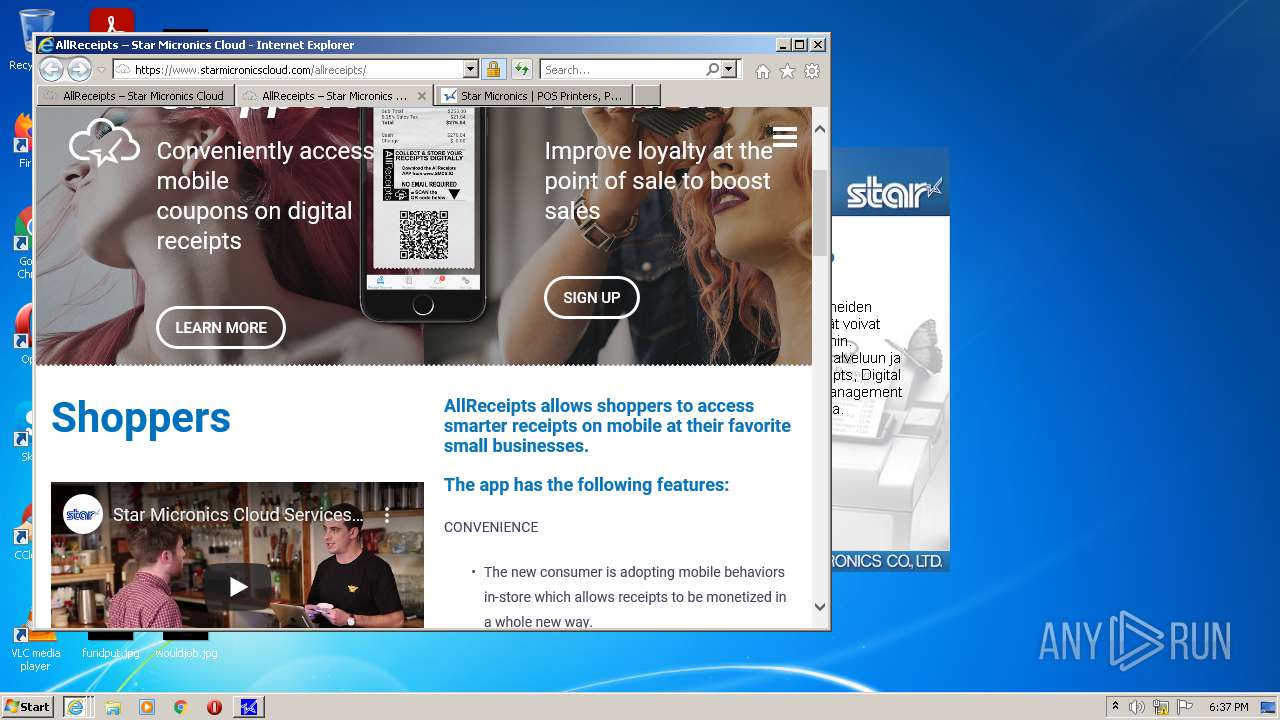Open the IE Tools gear icon
1280x720 pixels.
812,71
